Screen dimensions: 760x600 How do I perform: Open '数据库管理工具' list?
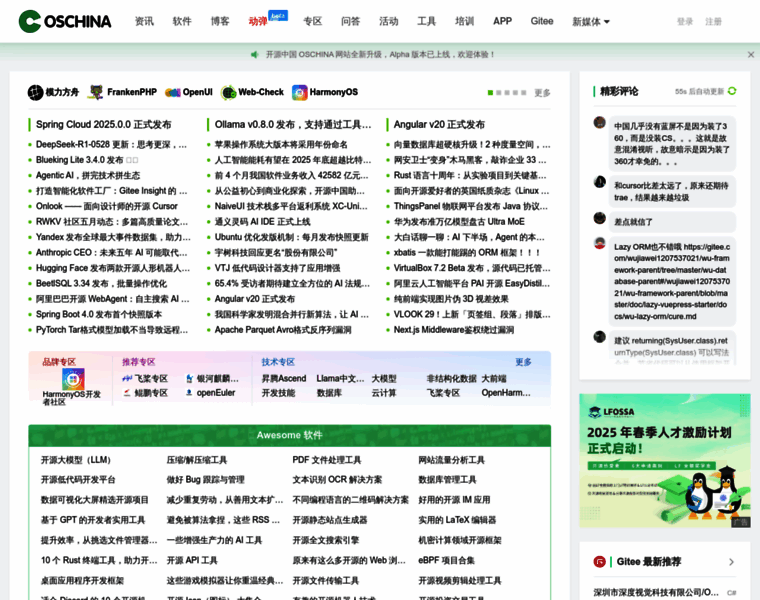click(x=447, y=480)
